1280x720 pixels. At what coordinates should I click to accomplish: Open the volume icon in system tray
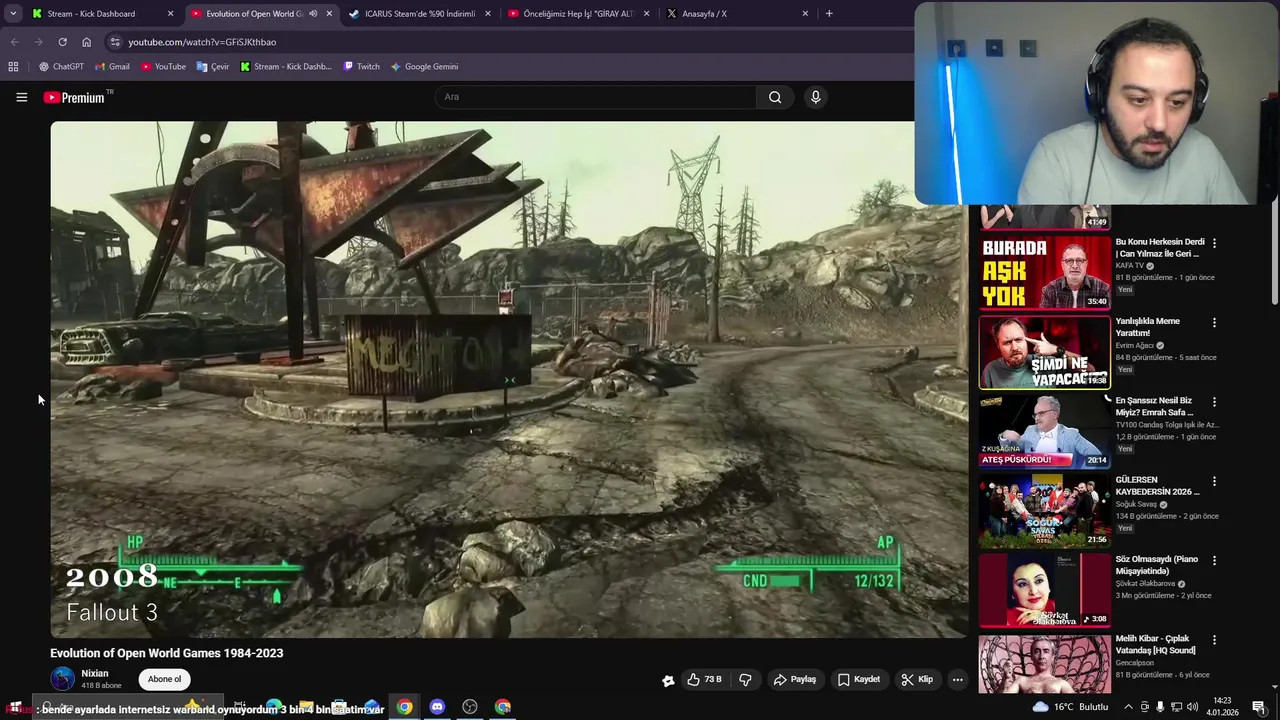click(x=1192, y=707)
